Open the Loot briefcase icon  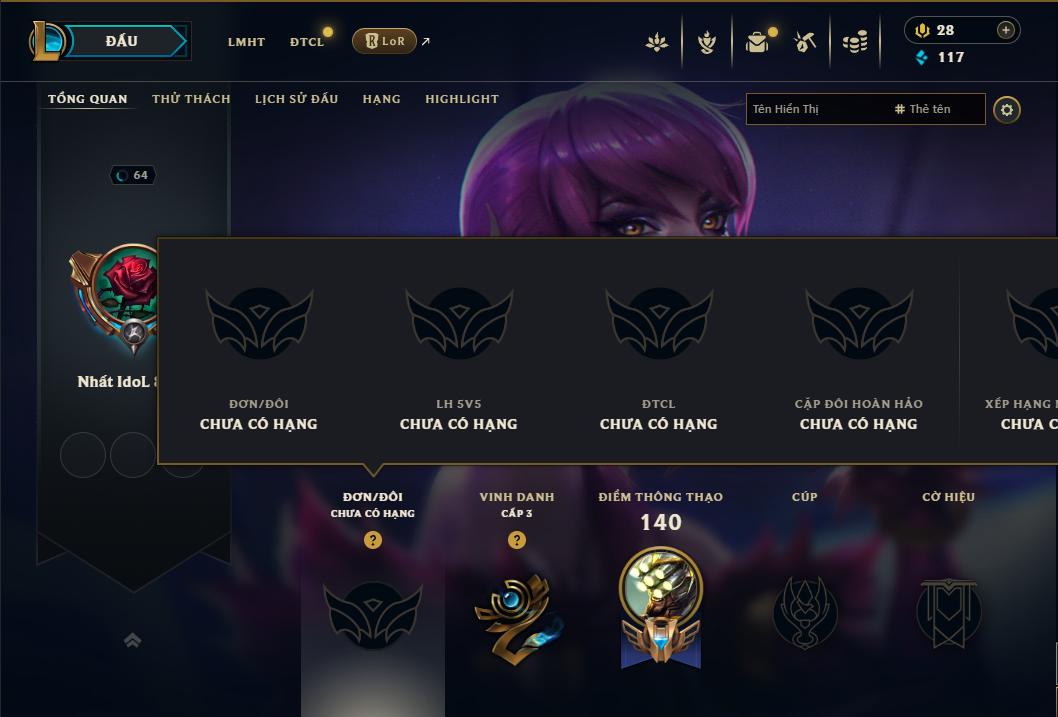757,42
